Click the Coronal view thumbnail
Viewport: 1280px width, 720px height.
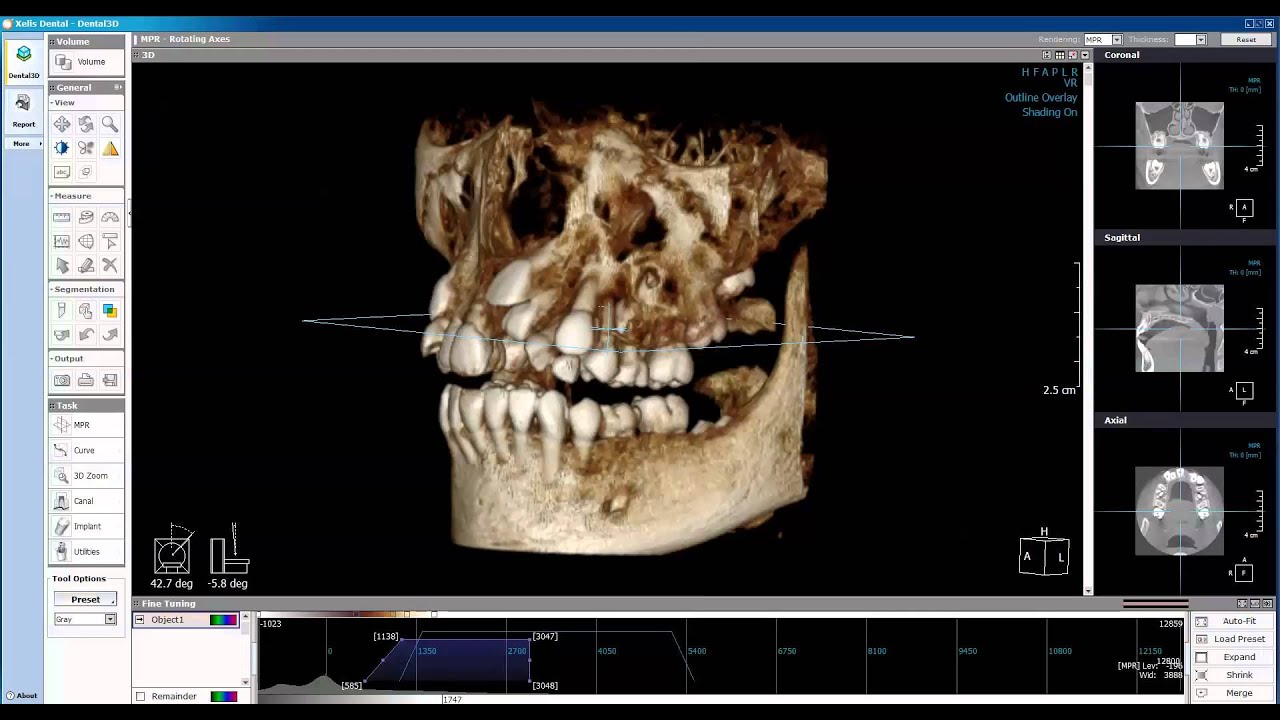tap(1179, 146)
